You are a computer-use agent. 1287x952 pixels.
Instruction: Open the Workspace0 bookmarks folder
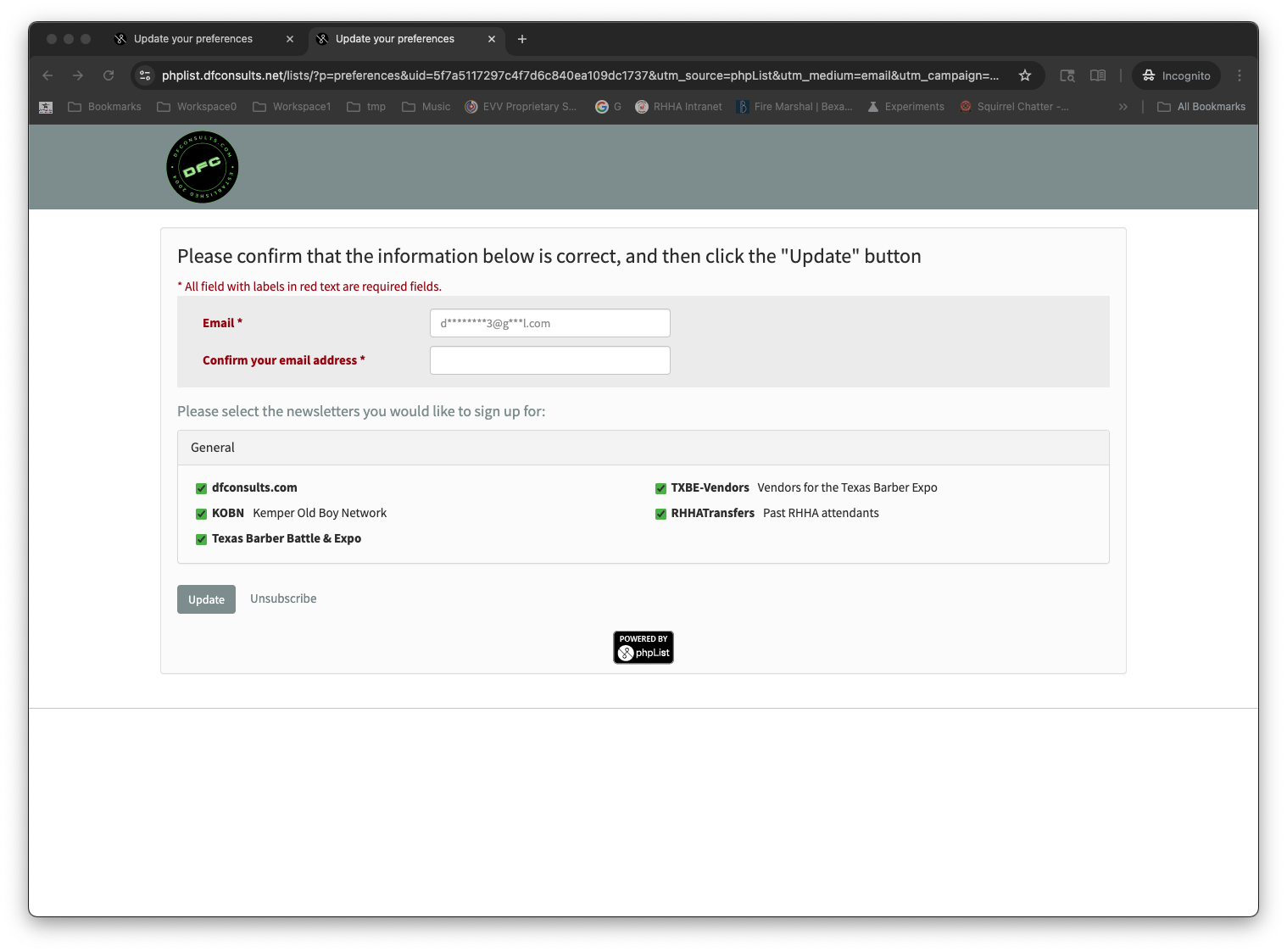point(197,107)
